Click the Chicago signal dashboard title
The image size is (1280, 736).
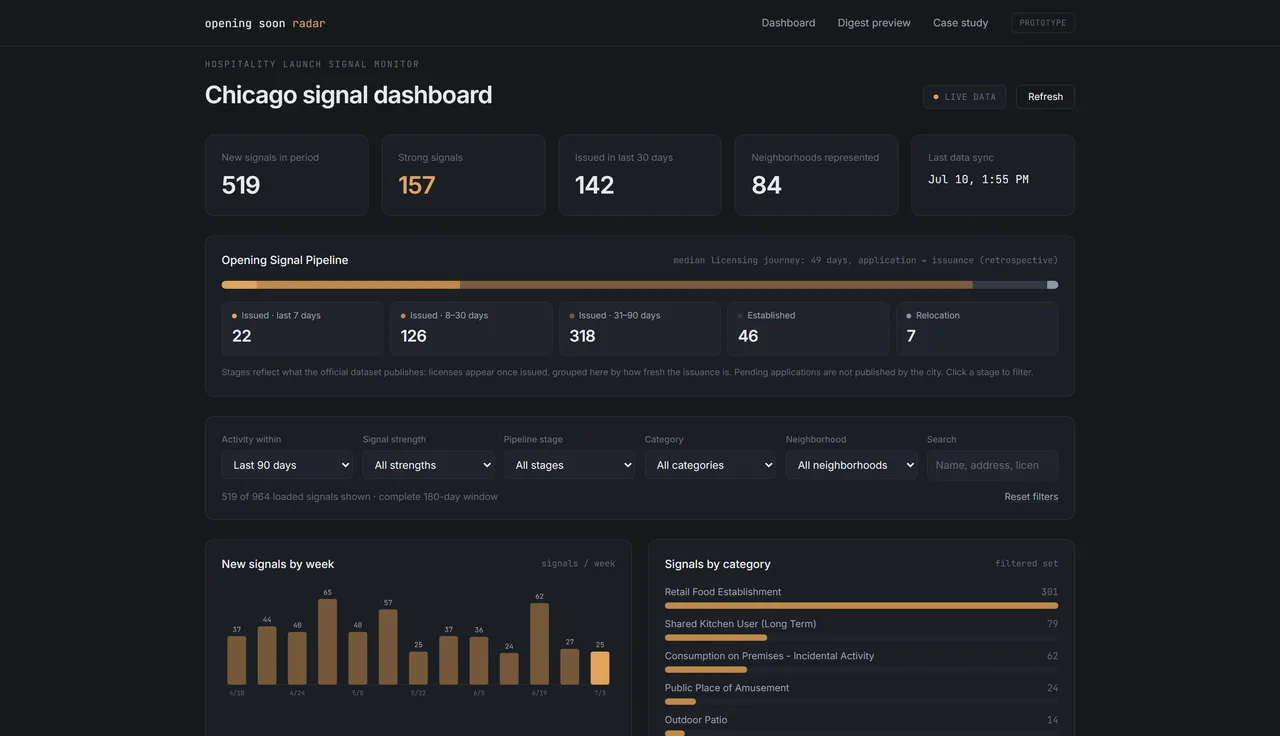(x=348, y=95)
